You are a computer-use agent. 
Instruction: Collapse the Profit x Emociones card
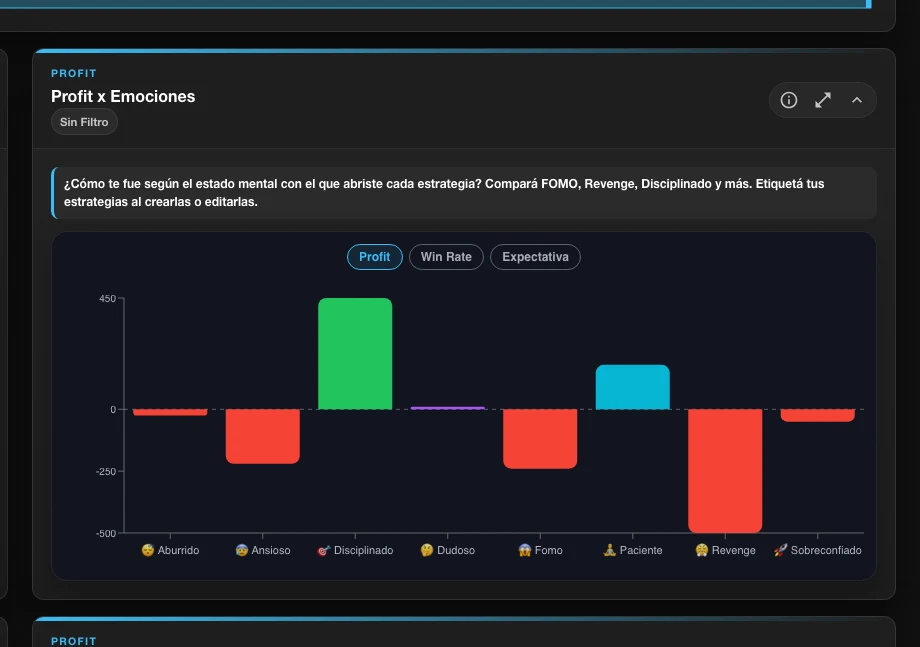[x=857, y=100]
